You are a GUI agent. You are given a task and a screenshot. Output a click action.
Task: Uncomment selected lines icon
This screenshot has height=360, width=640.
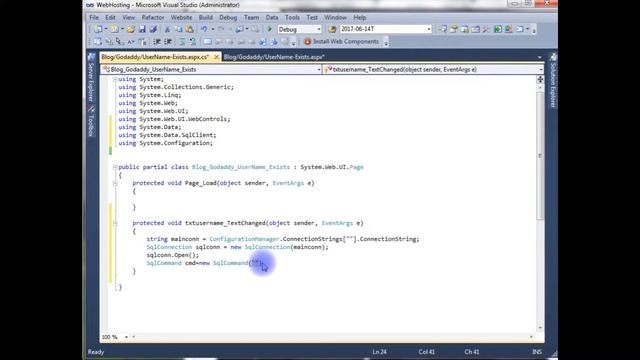193,42
